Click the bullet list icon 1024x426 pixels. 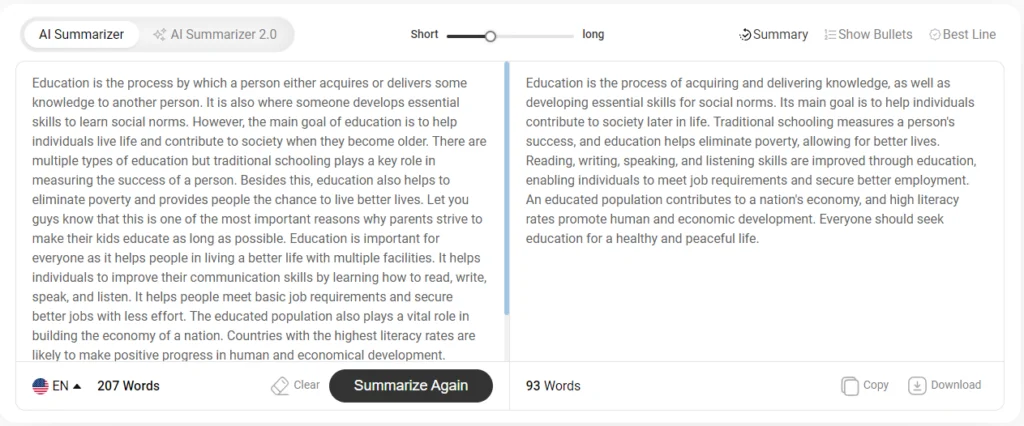point(830,34)
